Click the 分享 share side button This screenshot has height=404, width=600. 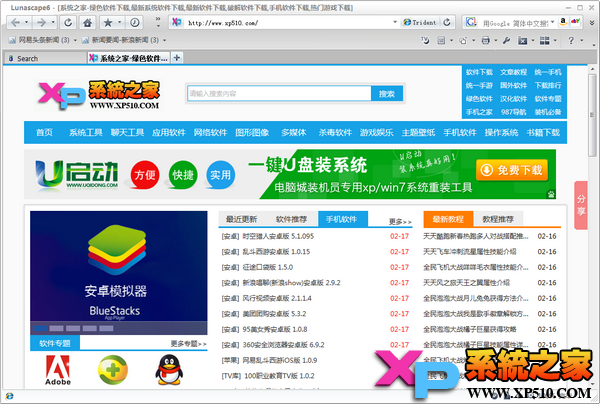pos(581,205)
